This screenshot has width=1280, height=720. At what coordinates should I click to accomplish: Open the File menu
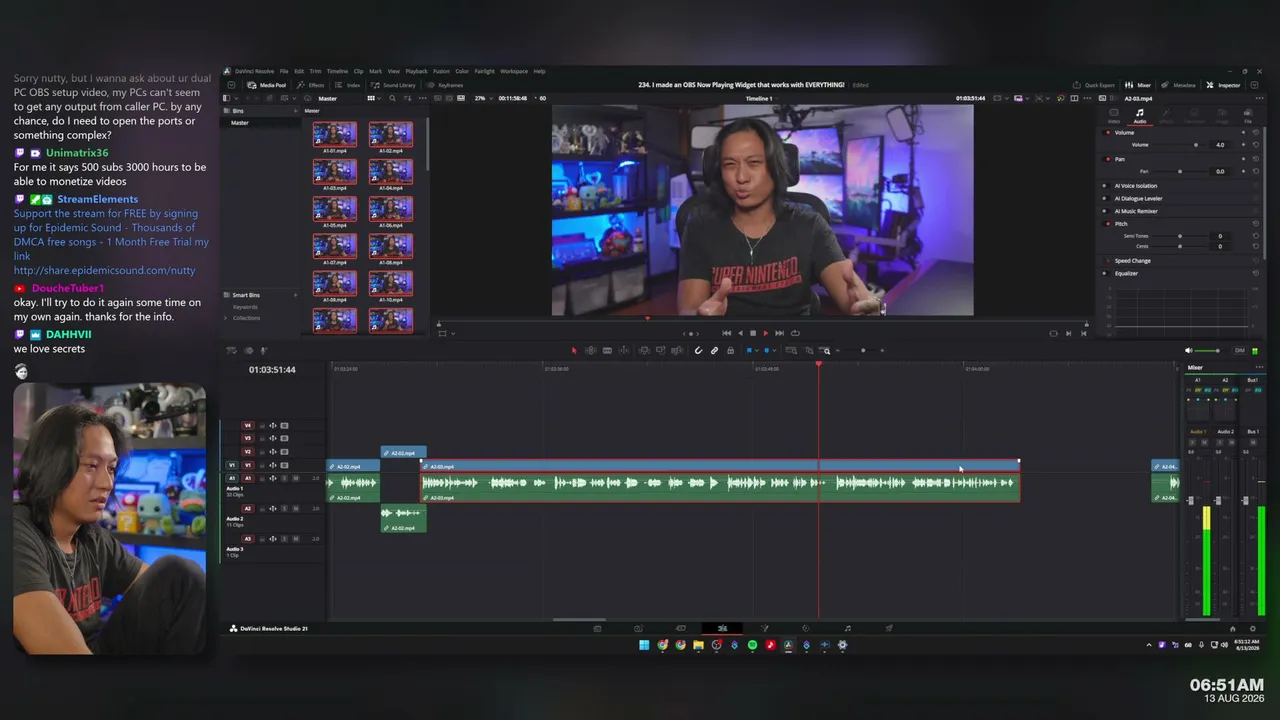pos(284,71)
